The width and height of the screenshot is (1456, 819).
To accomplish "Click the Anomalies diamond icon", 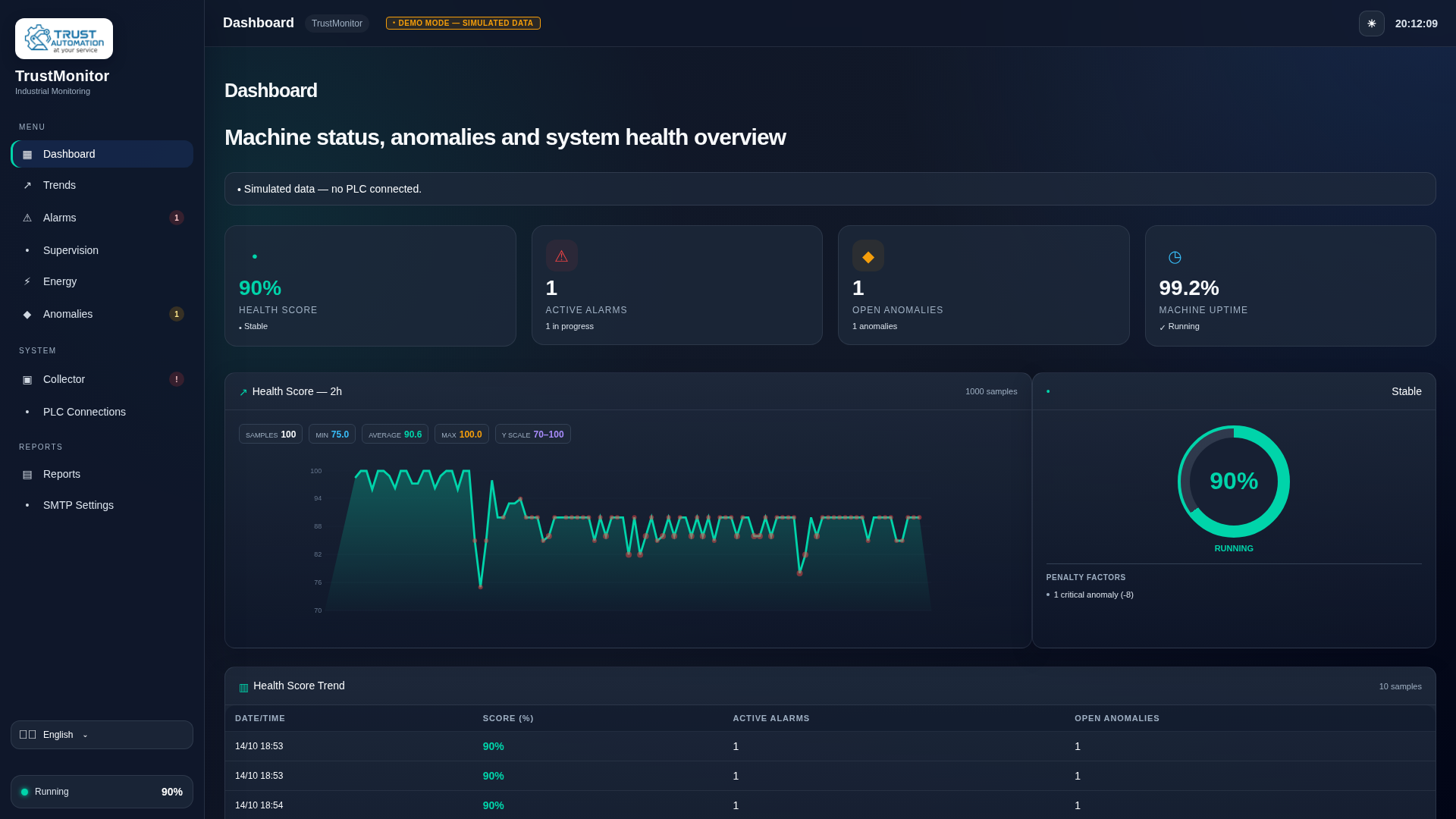I will (27, 314).
